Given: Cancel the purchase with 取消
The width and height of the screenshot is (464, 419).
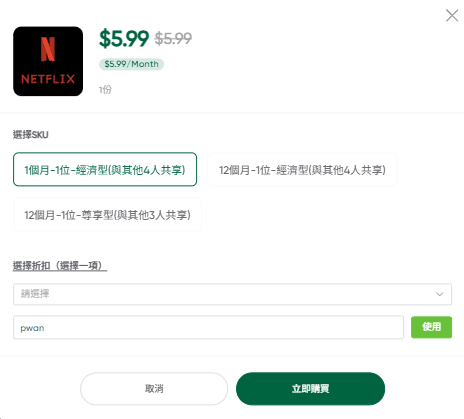Looking at the screenshot, I should coord(154,388).
